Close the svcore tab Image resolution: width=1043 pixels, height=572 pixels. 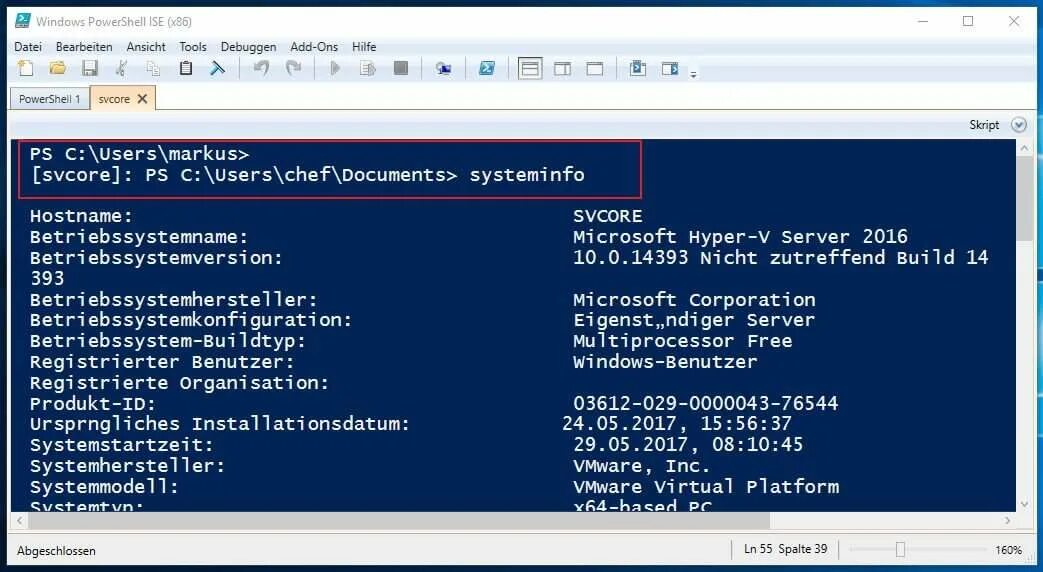[x=142, y=98]
